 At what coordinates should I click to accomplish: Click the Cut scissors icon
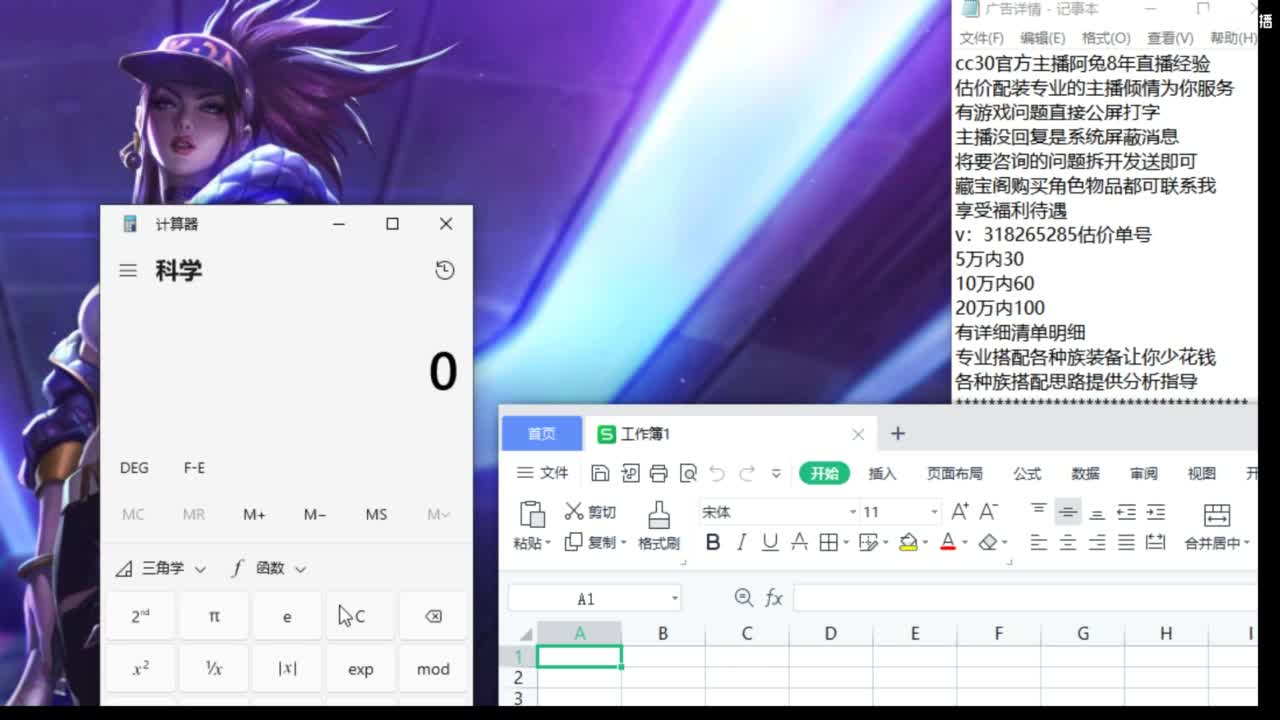[574, 512]
